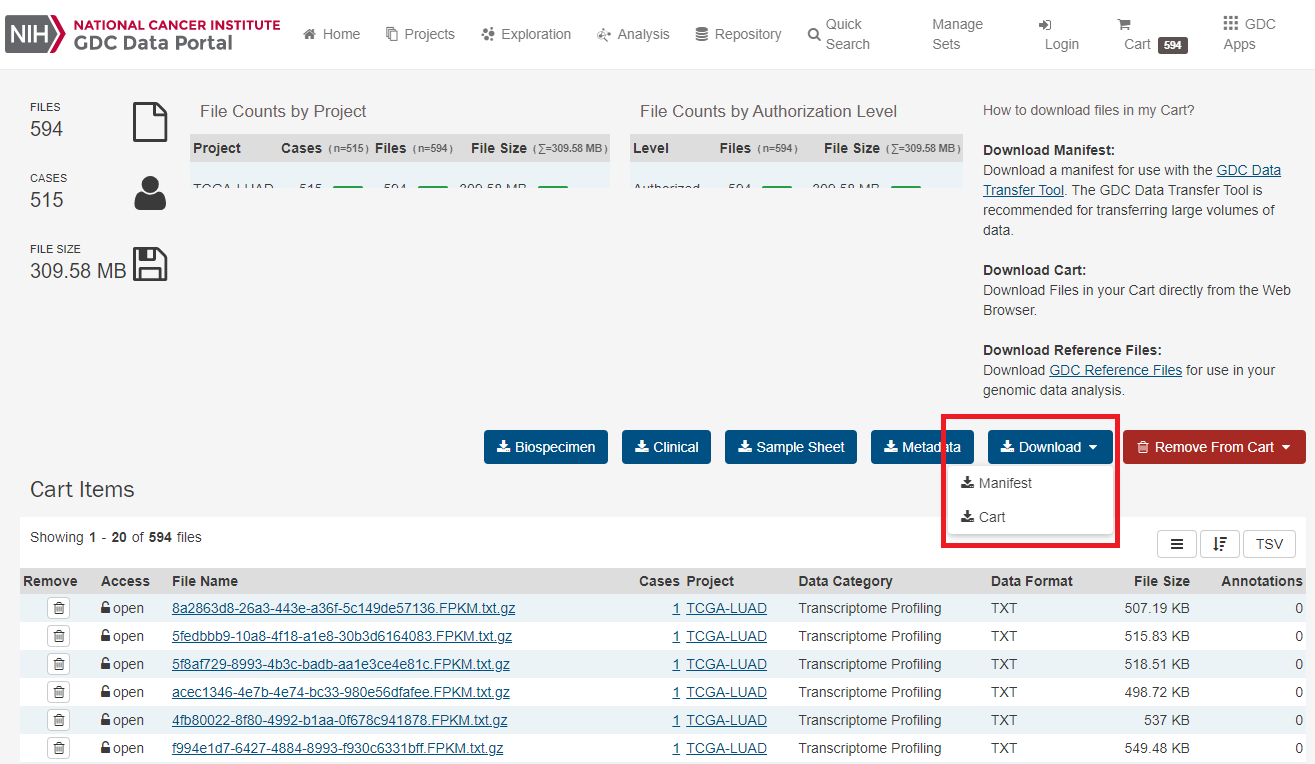Image resolution: width=1315 pixels, height=764 pixels.
Task: Click the File Counts by Authorization Level heading
Action: 768,111
